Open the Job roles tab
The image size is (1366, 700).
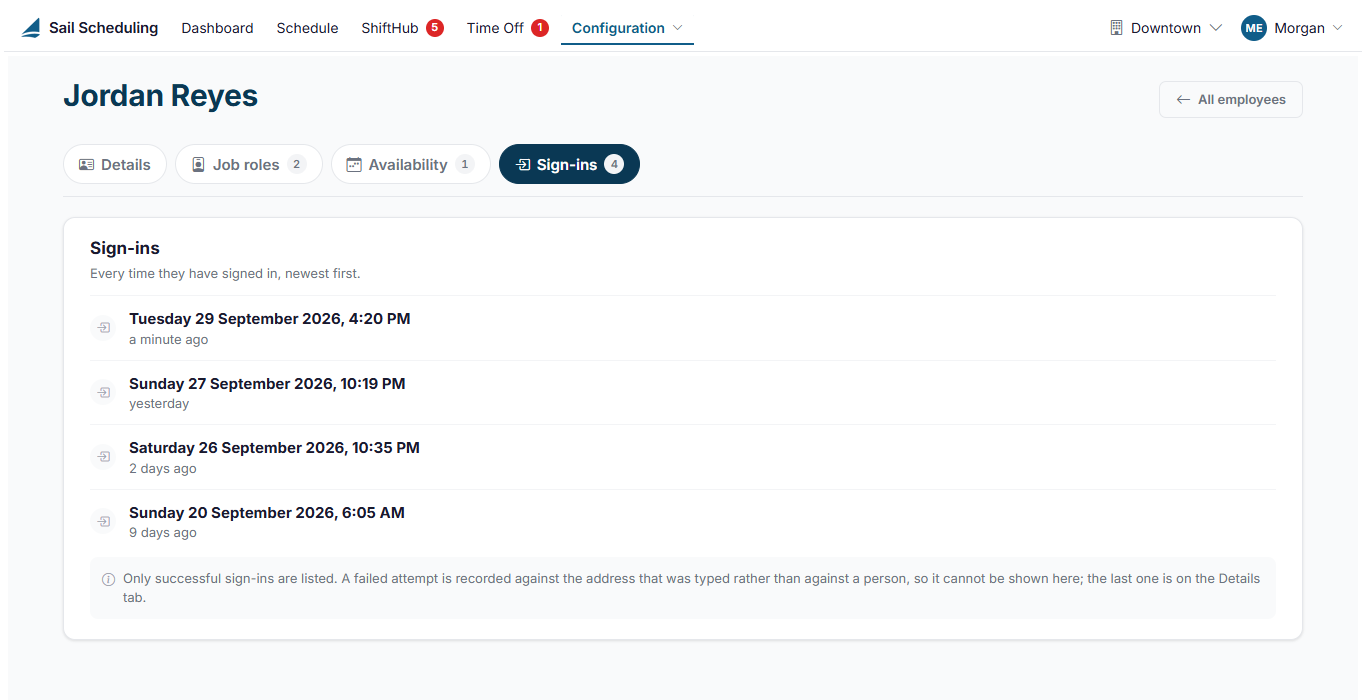click(249, 165)
